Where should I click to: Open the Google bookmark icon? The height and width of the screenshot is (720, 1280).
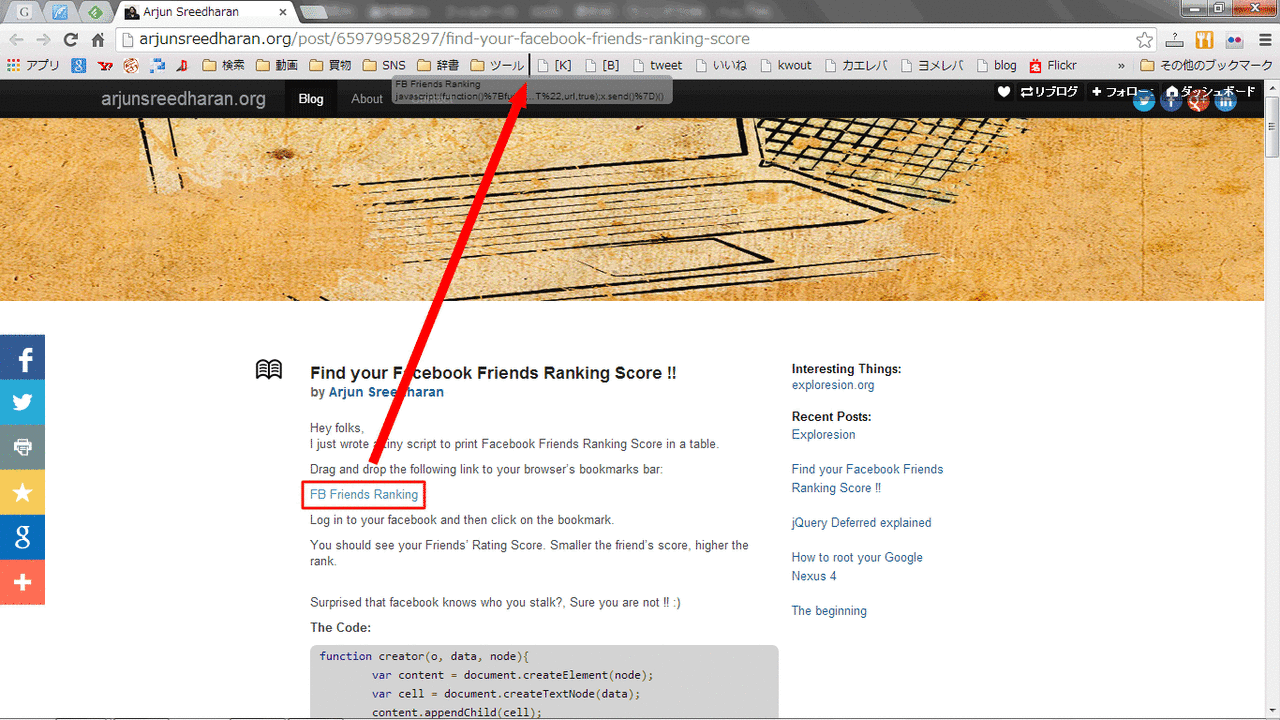click(x=78, y=65)
